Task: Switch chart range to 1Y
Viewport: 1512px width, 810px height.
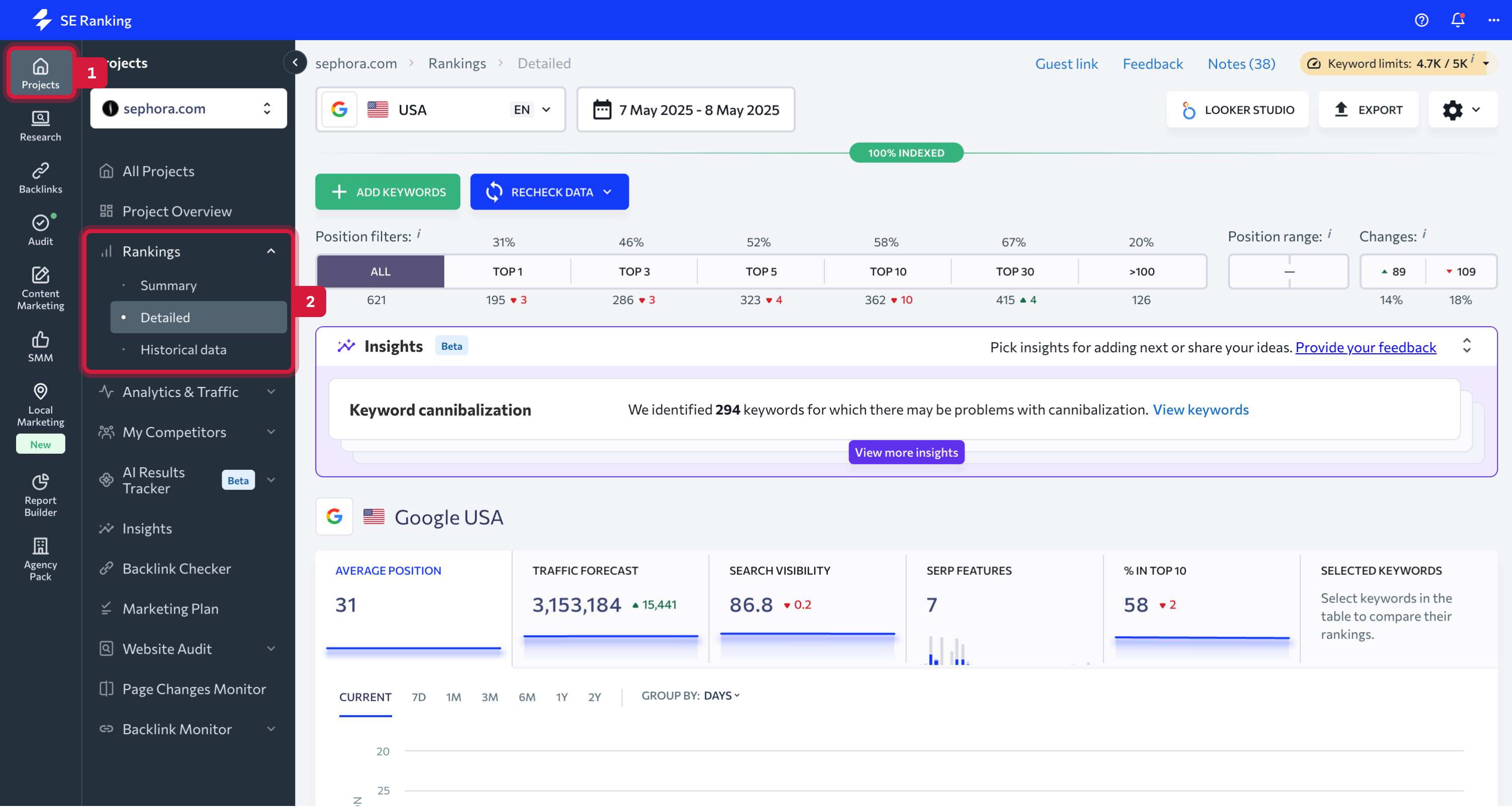Action: coord(561,697)
